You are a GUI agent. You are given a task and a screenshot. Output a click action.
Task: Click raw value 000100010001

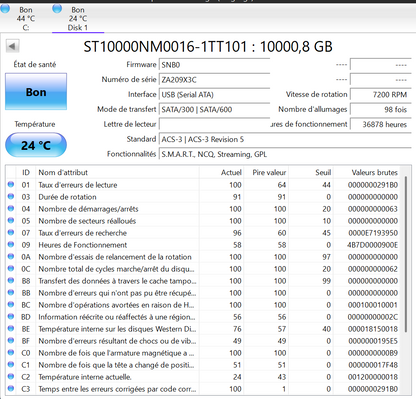373,305
